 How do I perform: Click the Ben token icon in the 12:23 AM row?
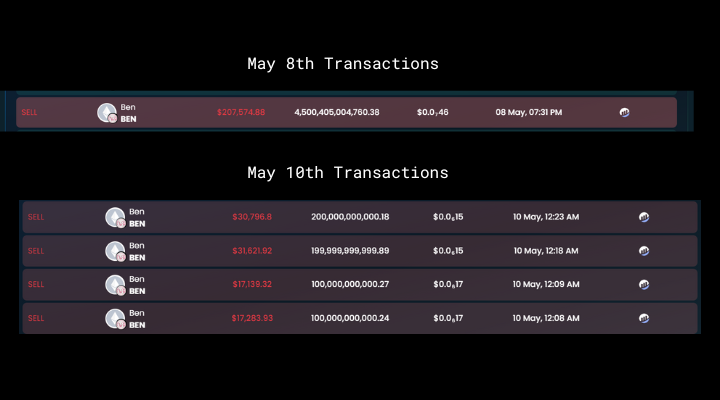116,217
